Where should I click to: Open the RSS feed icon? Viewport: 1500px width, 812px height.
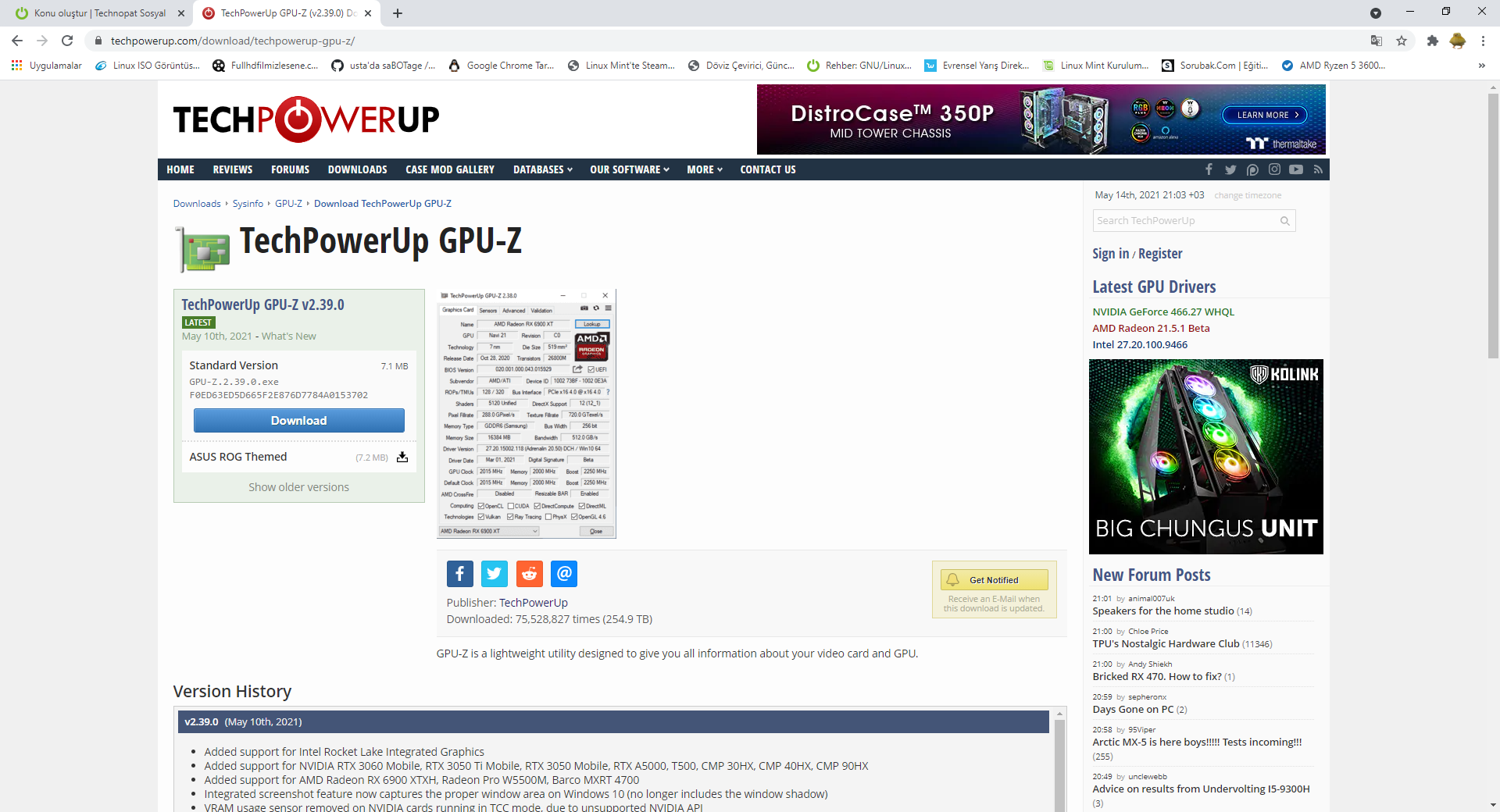[x=1318, y=169]
